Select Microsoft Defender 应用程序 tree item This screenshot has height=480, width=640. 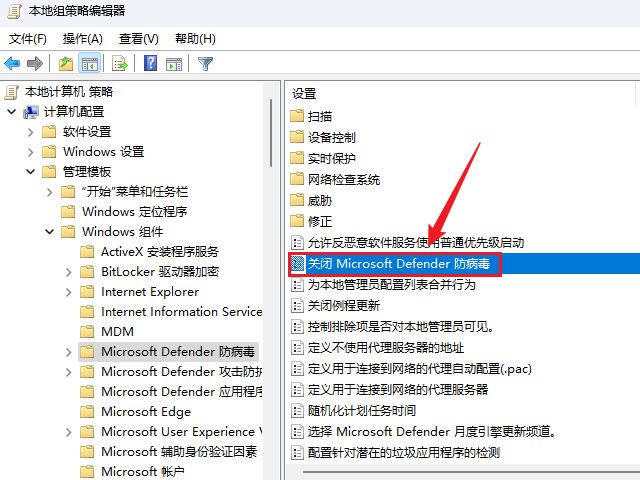click(x=182, y=392)
